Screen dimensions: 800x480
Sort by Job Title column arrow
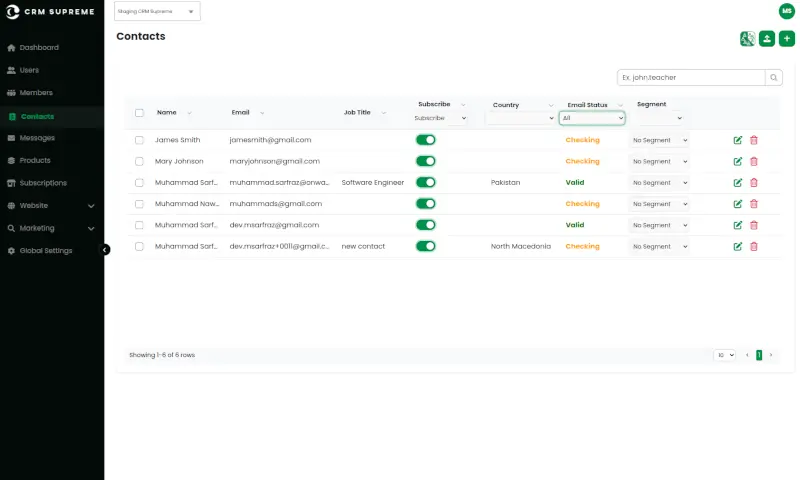(x=384, y=113)
